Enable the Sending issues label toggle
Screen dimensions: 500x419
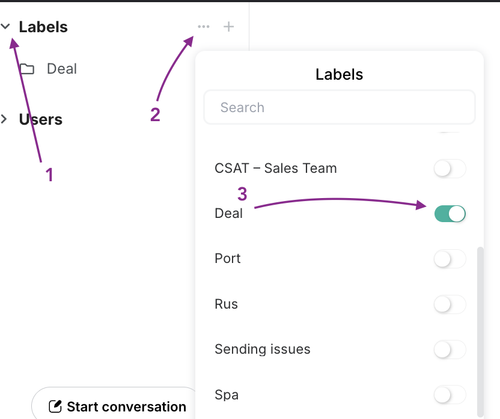[x=450, y=350]
